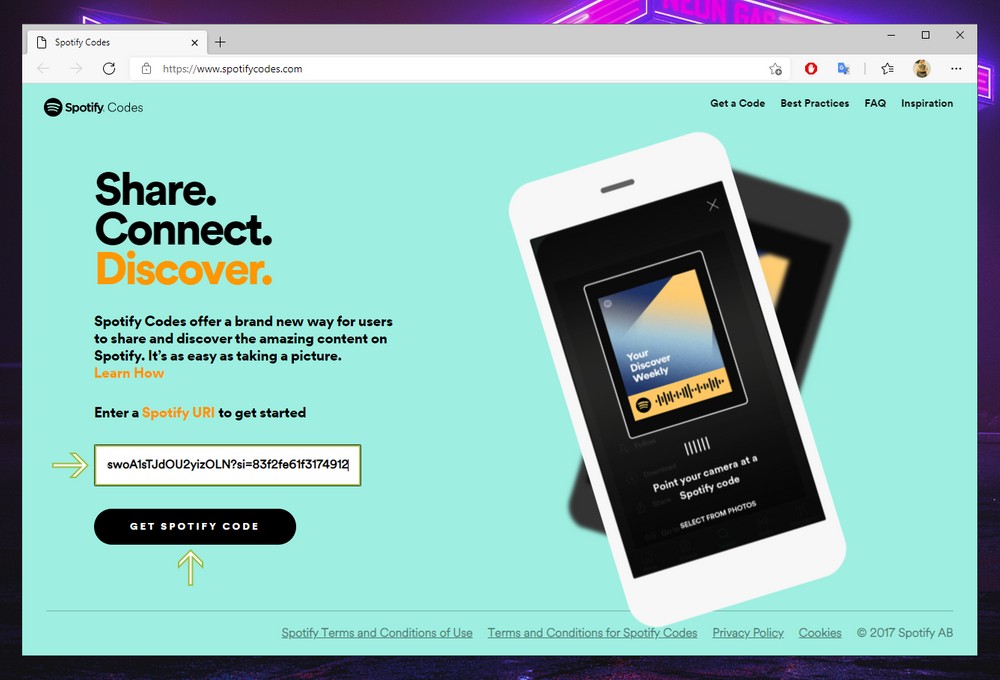The image size is (1000, 680).
Task: Click the browser refresh icon
Action: [x=109, y=68]
